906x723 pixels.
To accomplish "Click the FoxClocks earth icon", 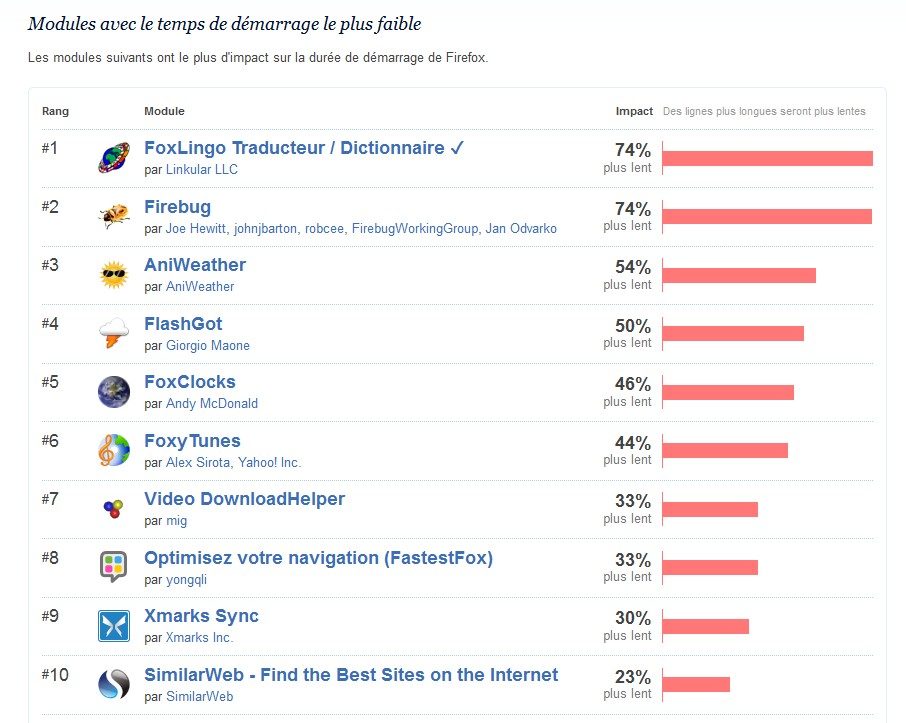I will pyautogui.click(x=114, y=392).
